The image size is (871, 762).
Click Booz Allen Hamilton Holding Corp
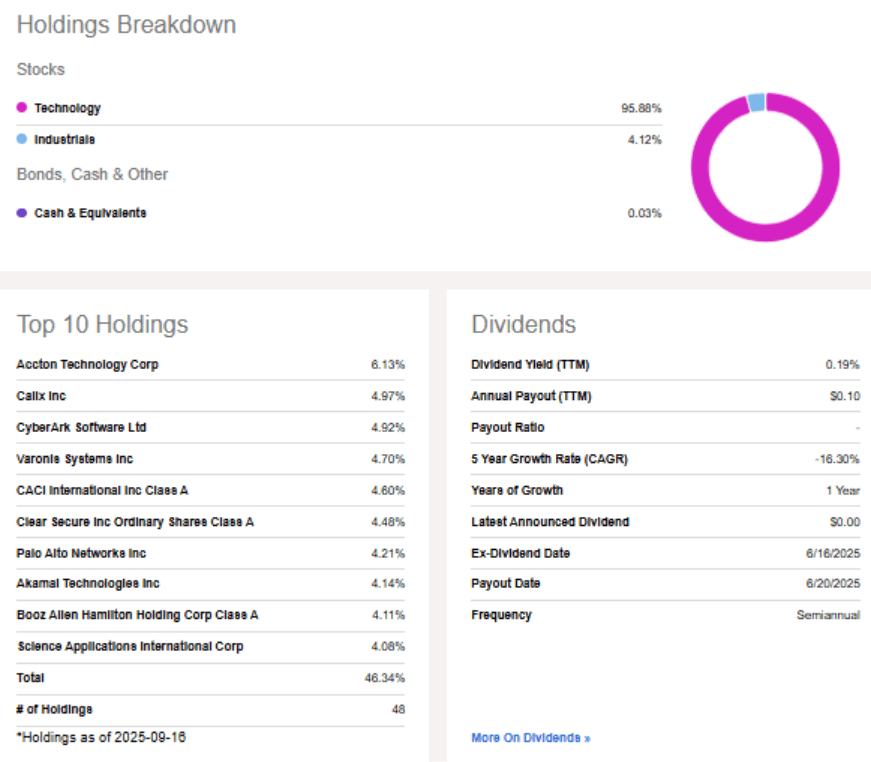(x=137, y=616)
